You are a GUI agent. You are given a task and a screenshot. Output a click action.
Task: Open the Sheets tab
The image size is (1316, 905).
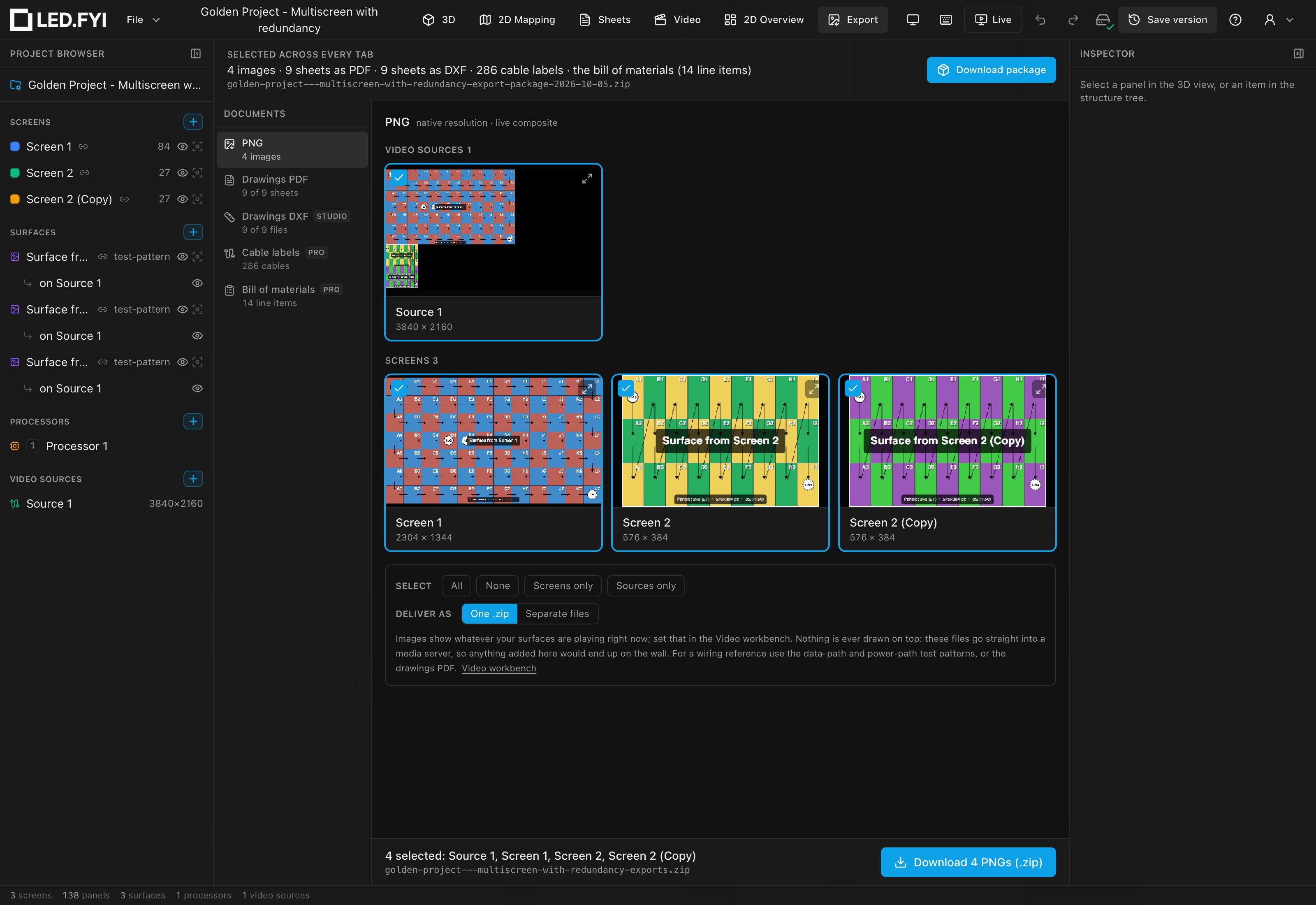click(605, 20)
